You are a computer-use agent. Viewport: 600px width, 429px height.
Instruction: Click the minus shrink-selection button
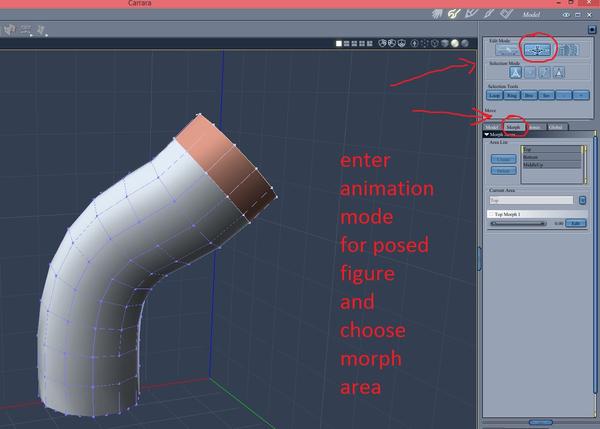[564, 95]
